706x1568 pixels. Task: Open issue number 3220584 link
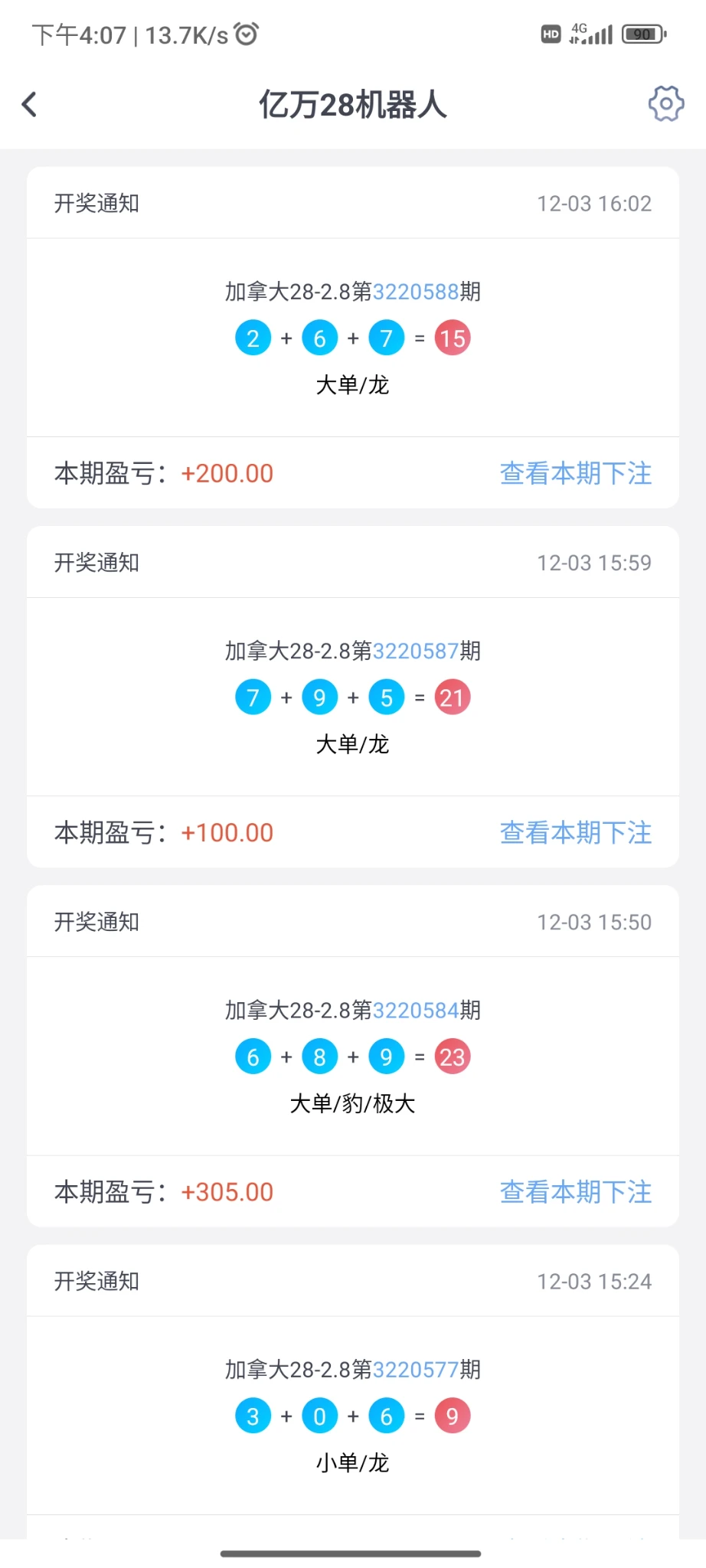pyautogui.click(x=416, y=1011)
